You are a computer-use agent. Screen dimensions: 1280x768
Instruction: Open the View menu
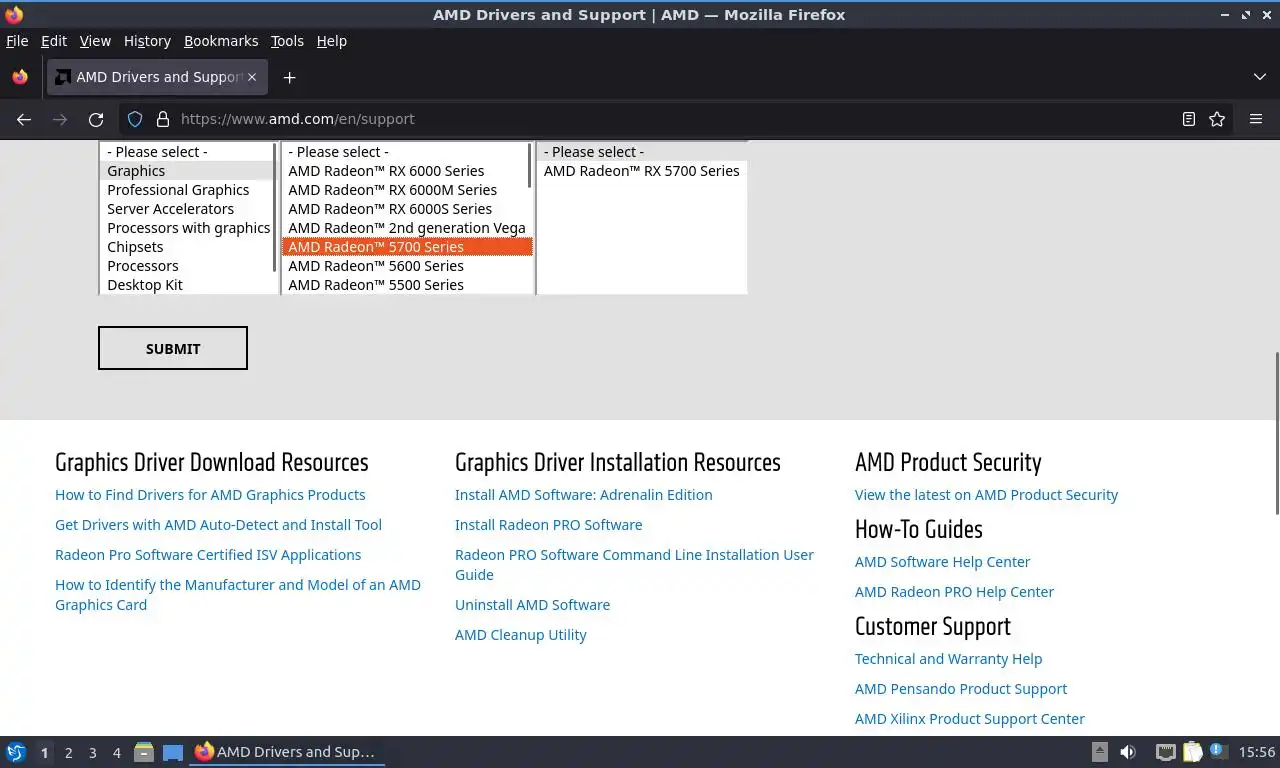click(95, 41)
